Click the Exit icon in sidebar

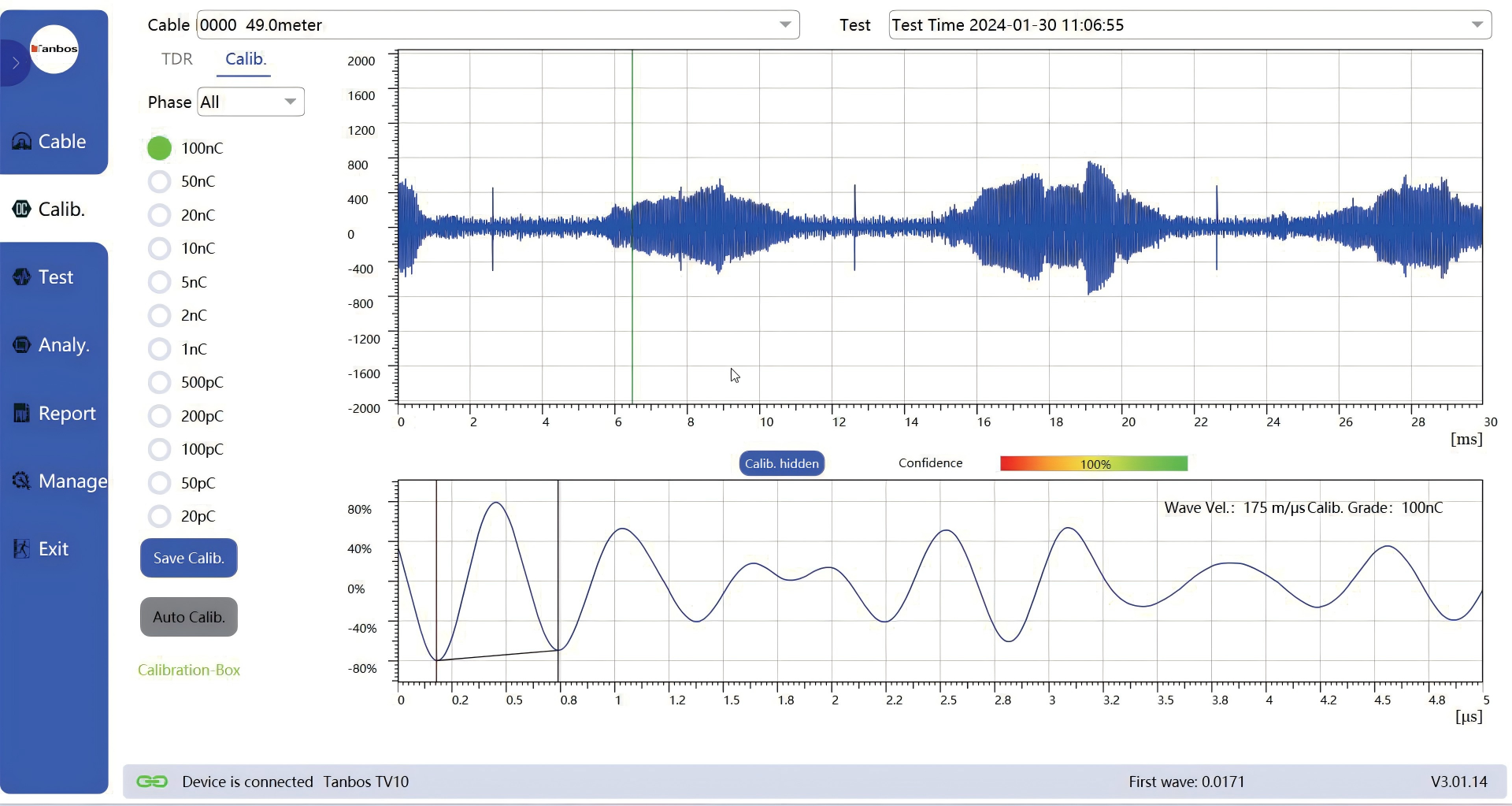click(22, 548)
